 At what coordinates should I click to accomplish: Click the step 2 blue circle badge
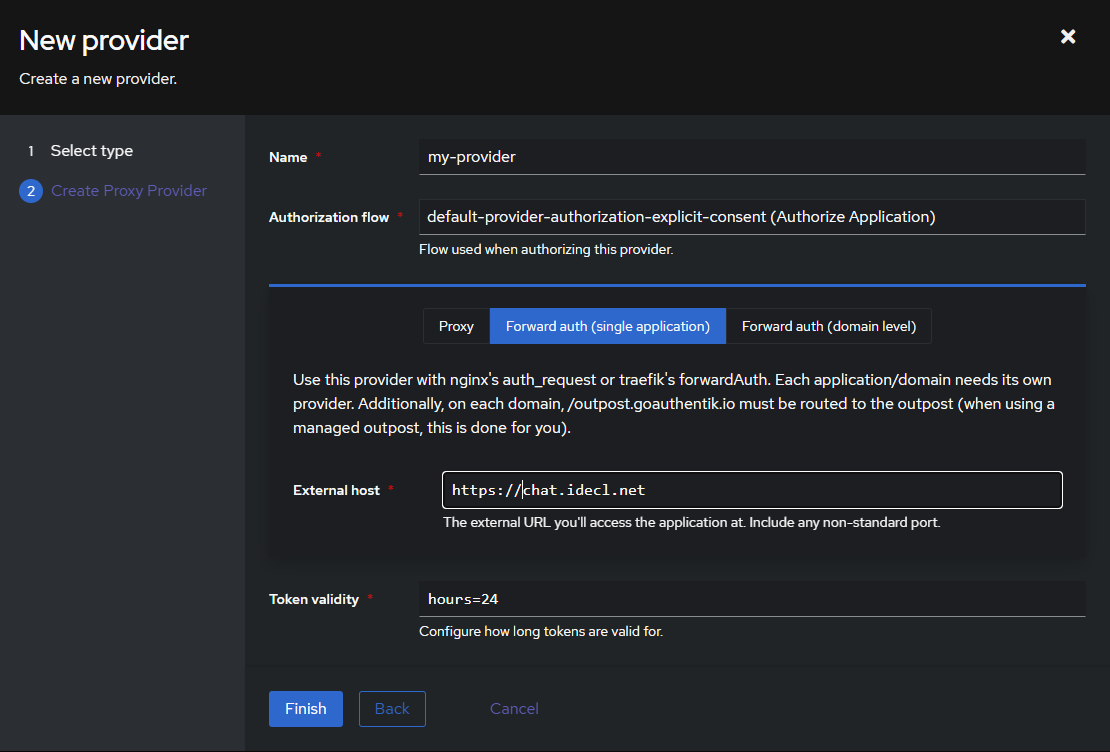(x=31, y=191)
